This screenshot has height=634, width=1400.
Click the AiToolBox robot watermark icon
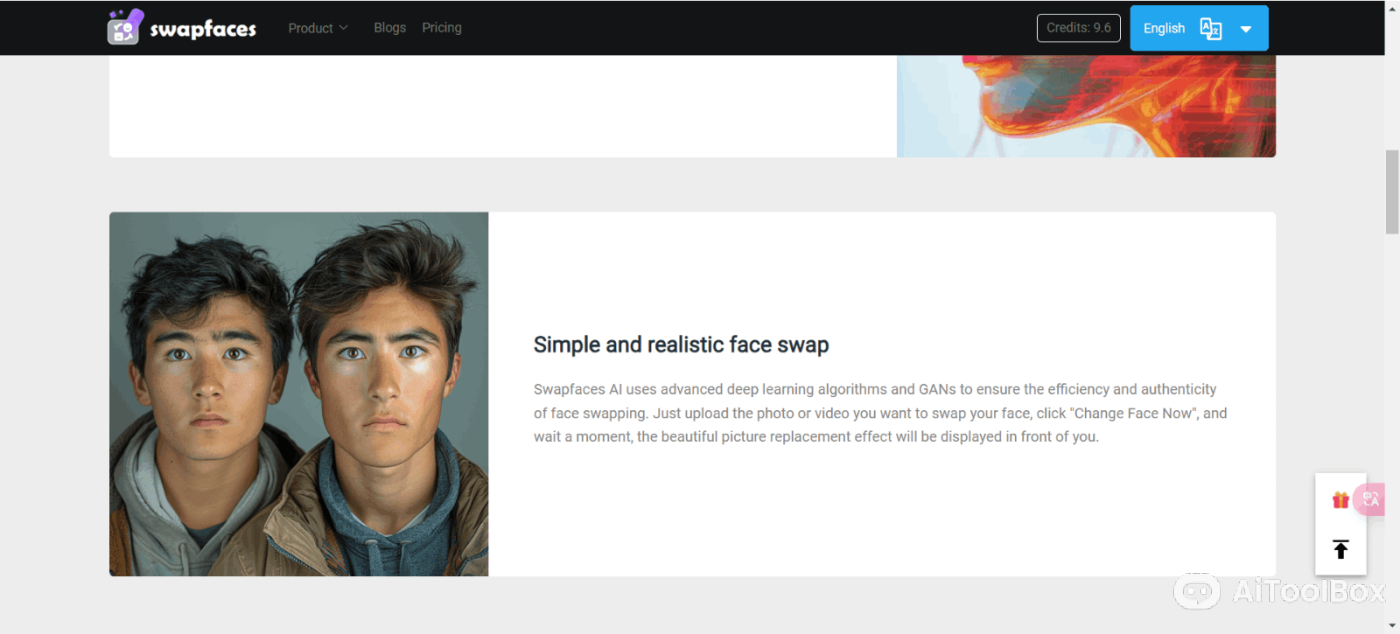pyautogui.click(x=1196, y=591)
